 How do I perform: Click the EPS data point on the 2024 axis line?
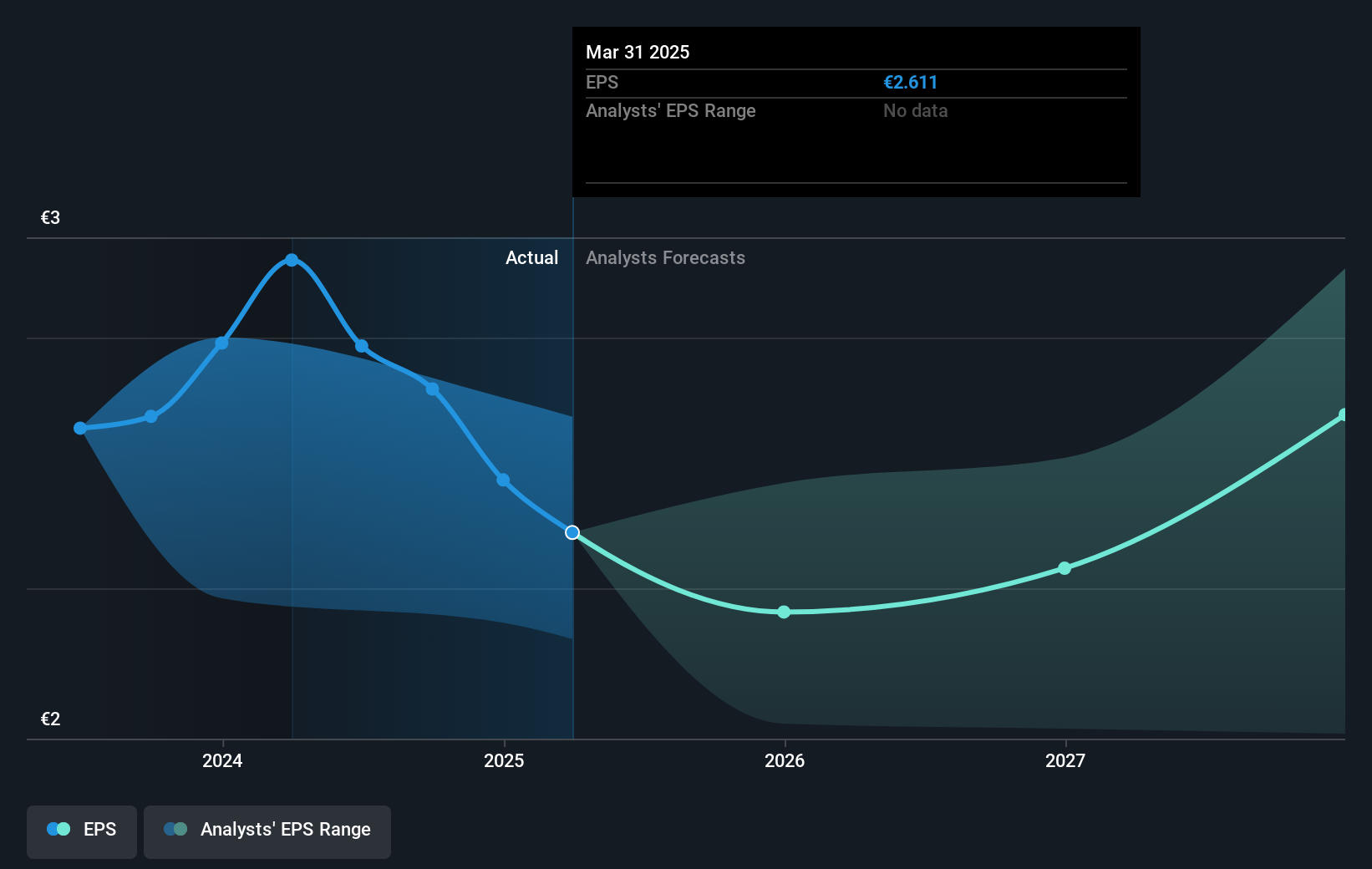tap(221, 343)
